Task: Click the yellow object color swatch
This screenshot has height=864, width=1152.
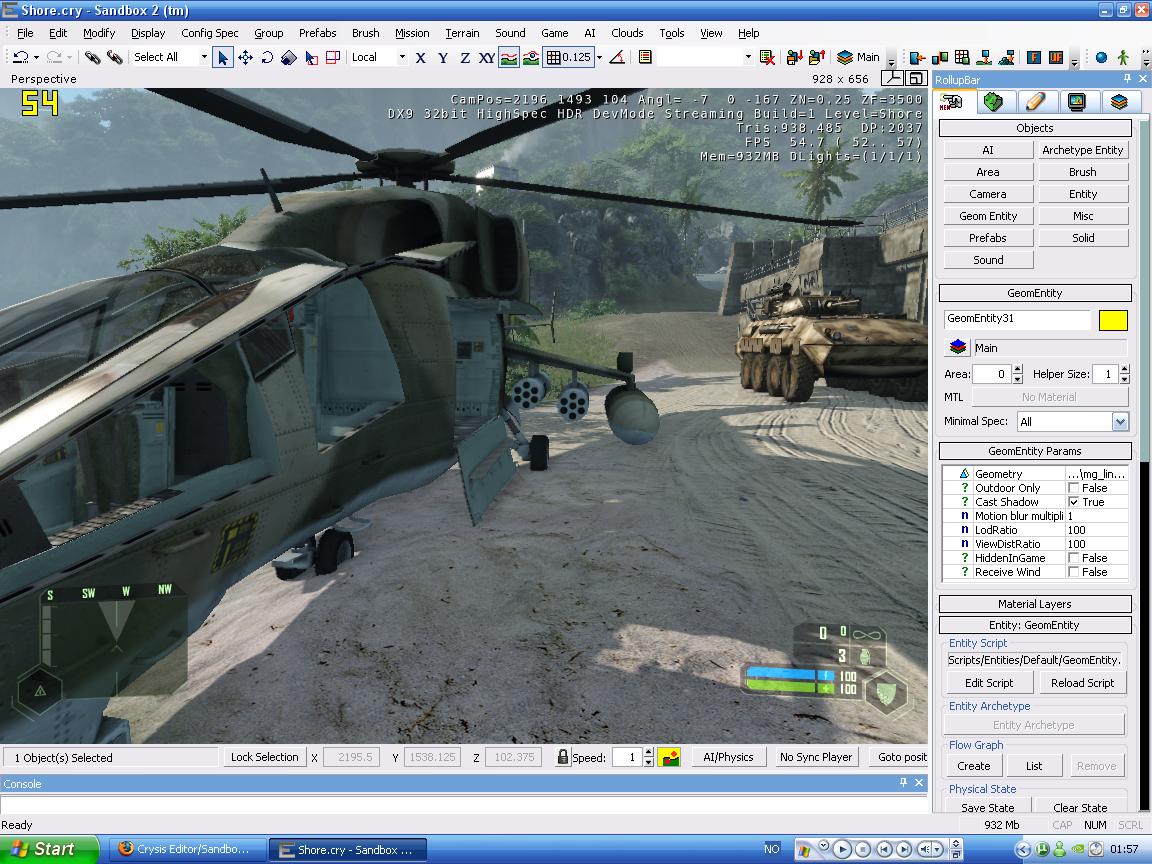Action: pyautogui.click(x=1112, y=320)
